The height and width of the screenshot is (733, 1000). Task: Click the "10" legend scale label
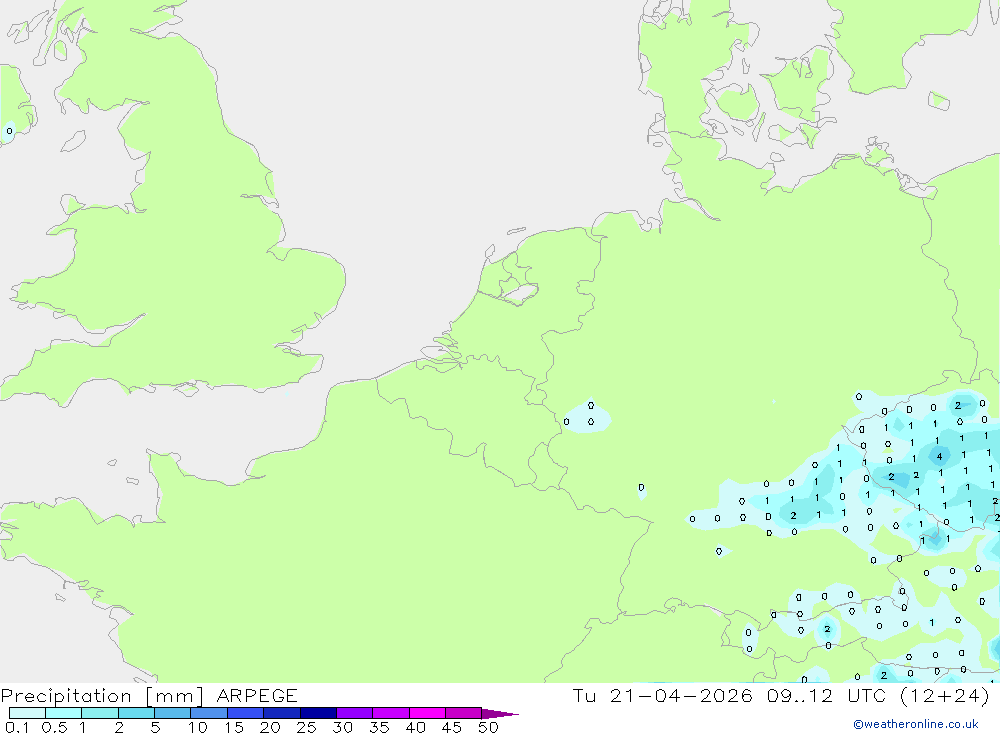pyautogui.click(x=198, y=727)
